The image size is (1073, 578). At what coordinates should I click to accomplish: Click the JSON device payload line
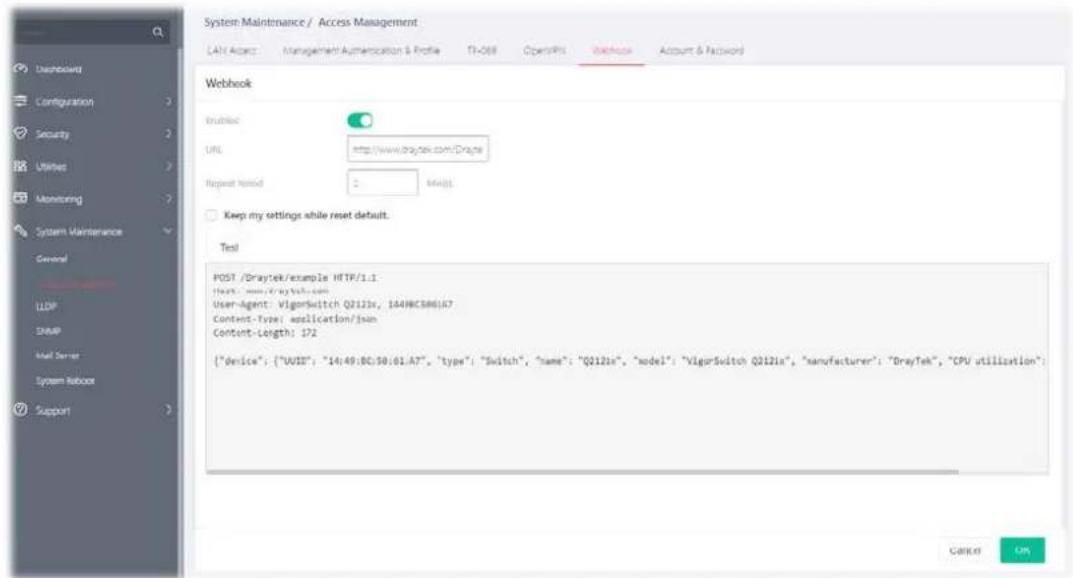point(630,360)
